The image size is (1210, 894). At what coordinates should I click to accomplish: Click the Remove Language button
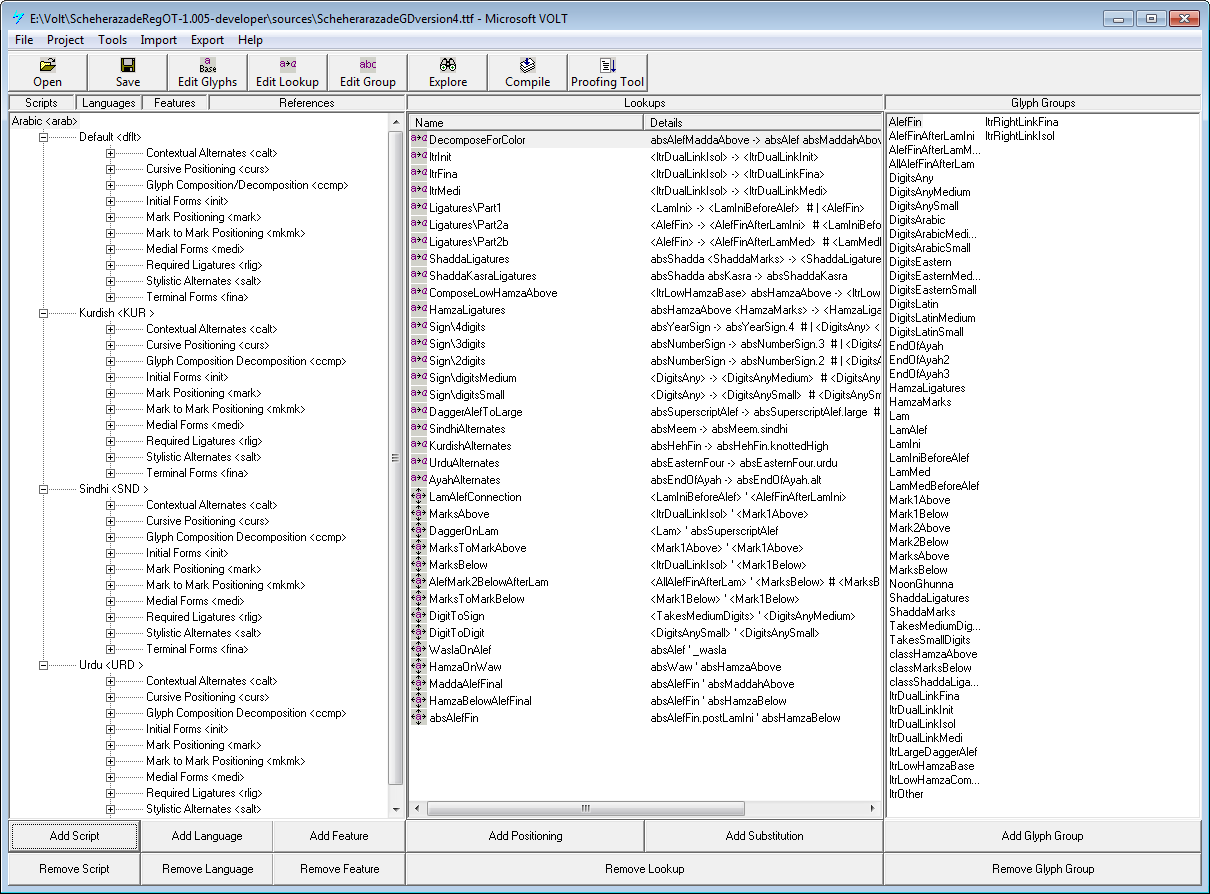point(207,869)
